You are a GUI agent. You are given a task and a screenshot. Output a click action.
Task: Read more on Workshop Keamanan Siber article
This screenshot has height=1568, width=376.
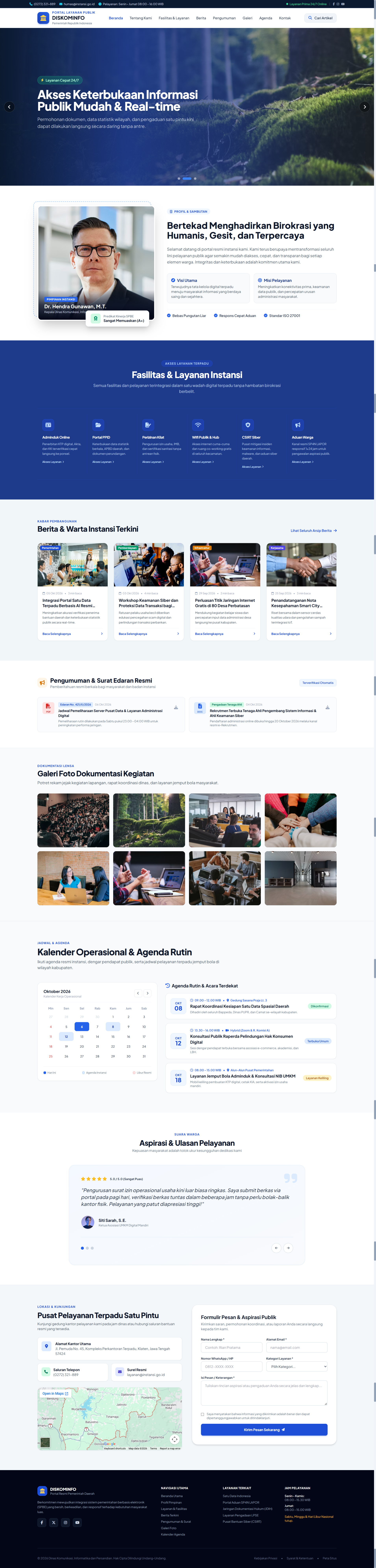point(149,634)
